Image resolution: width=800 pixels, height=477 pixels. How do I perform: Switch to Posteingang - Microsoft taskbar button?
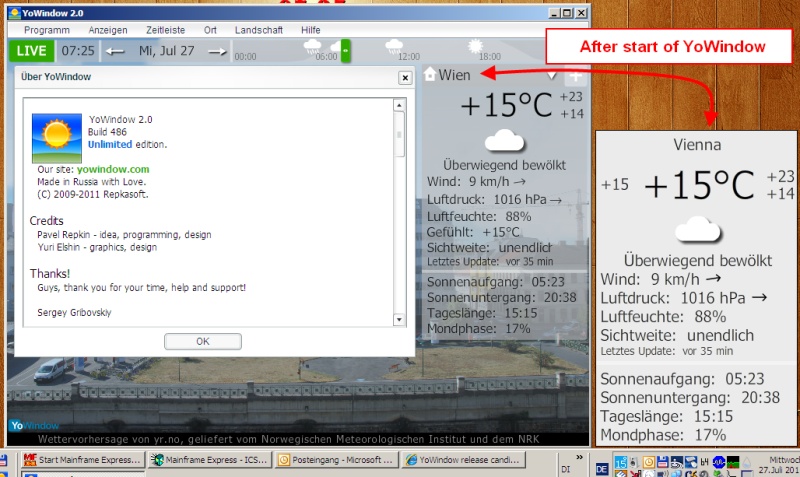337,460
